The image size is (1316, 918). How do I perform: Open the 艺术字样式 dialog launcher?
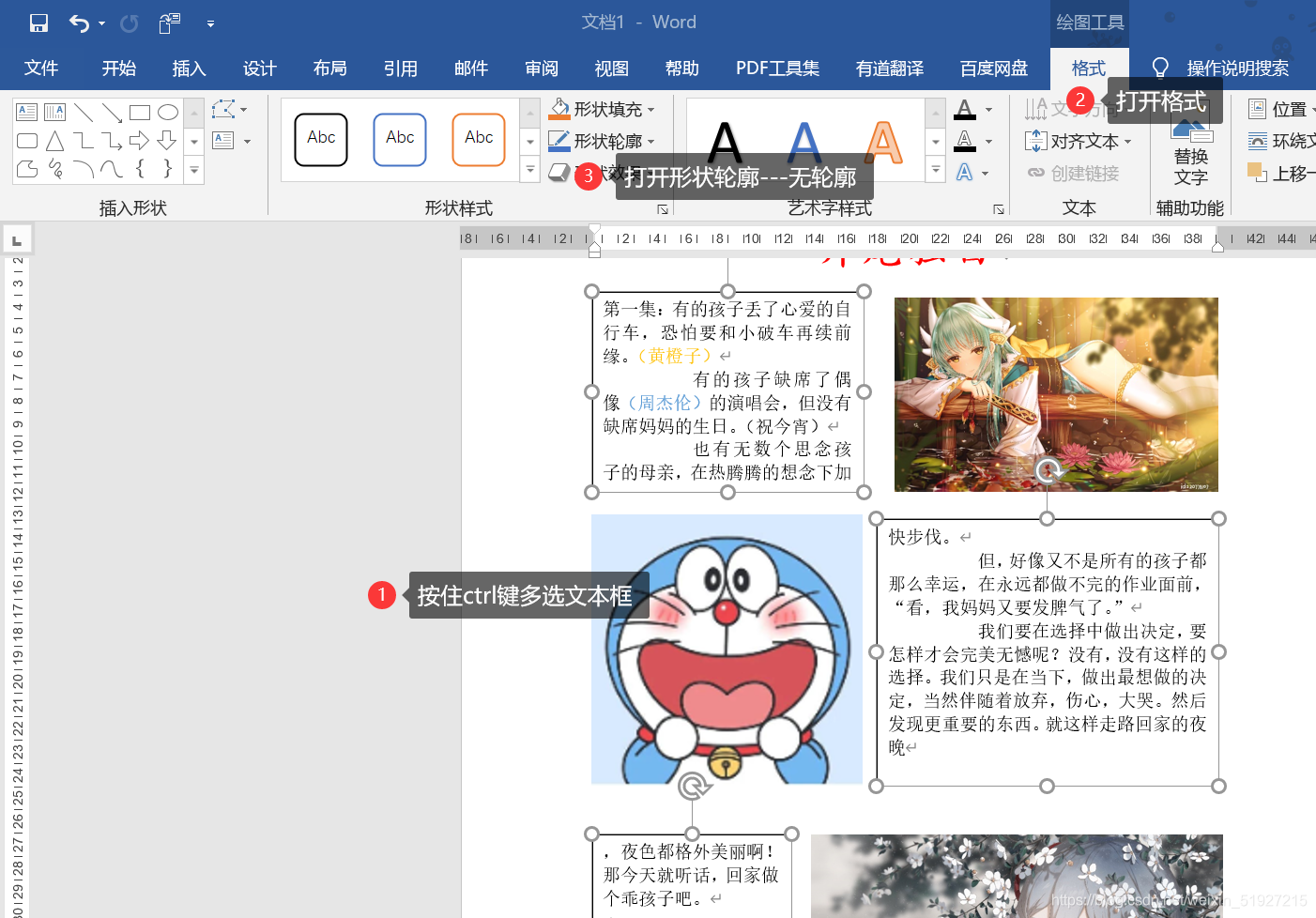[x=999, y=209]
